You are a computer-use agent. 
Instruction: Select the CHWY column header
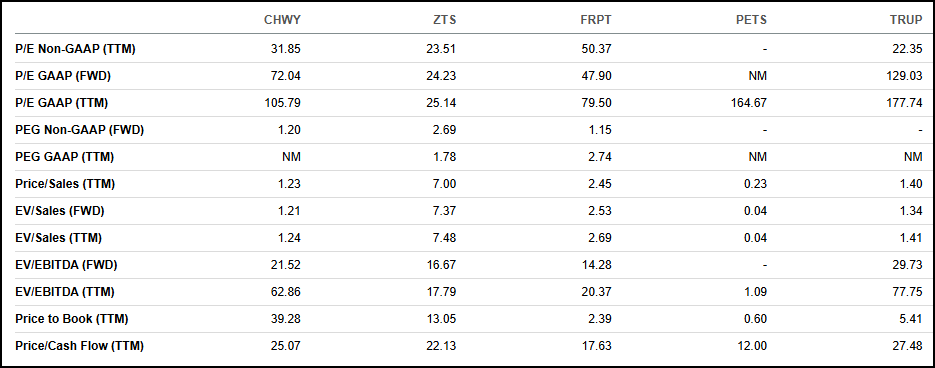coord(282,20)
